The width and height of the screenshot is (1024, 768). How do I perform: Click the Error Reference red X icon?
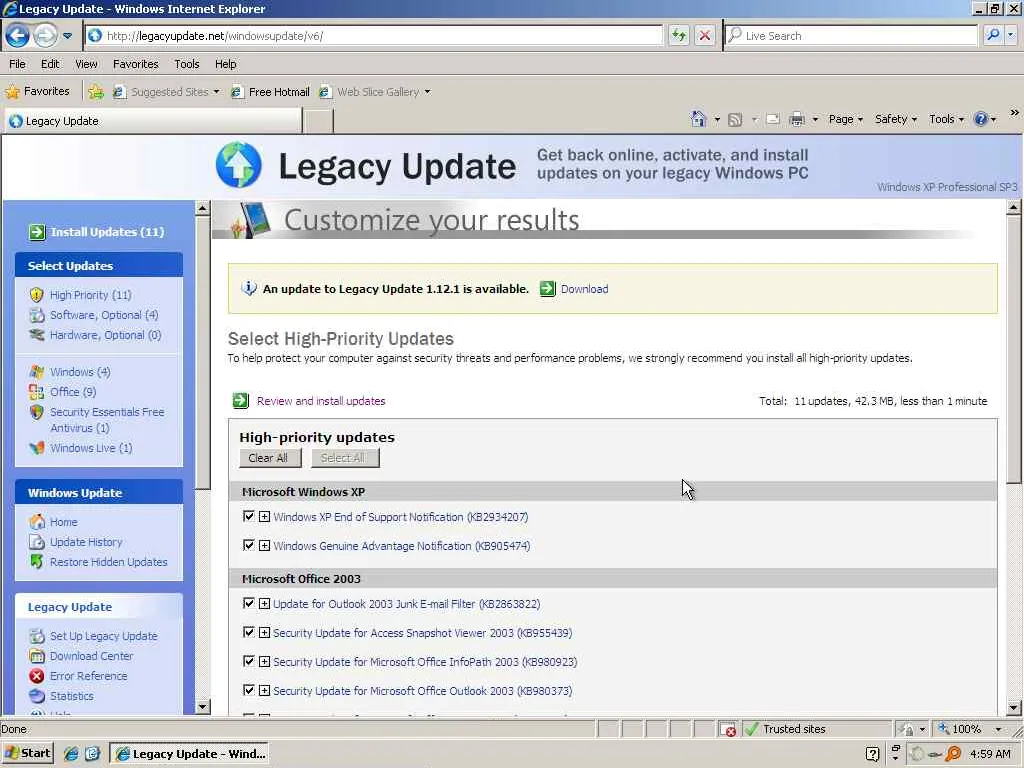coord(37,676)
